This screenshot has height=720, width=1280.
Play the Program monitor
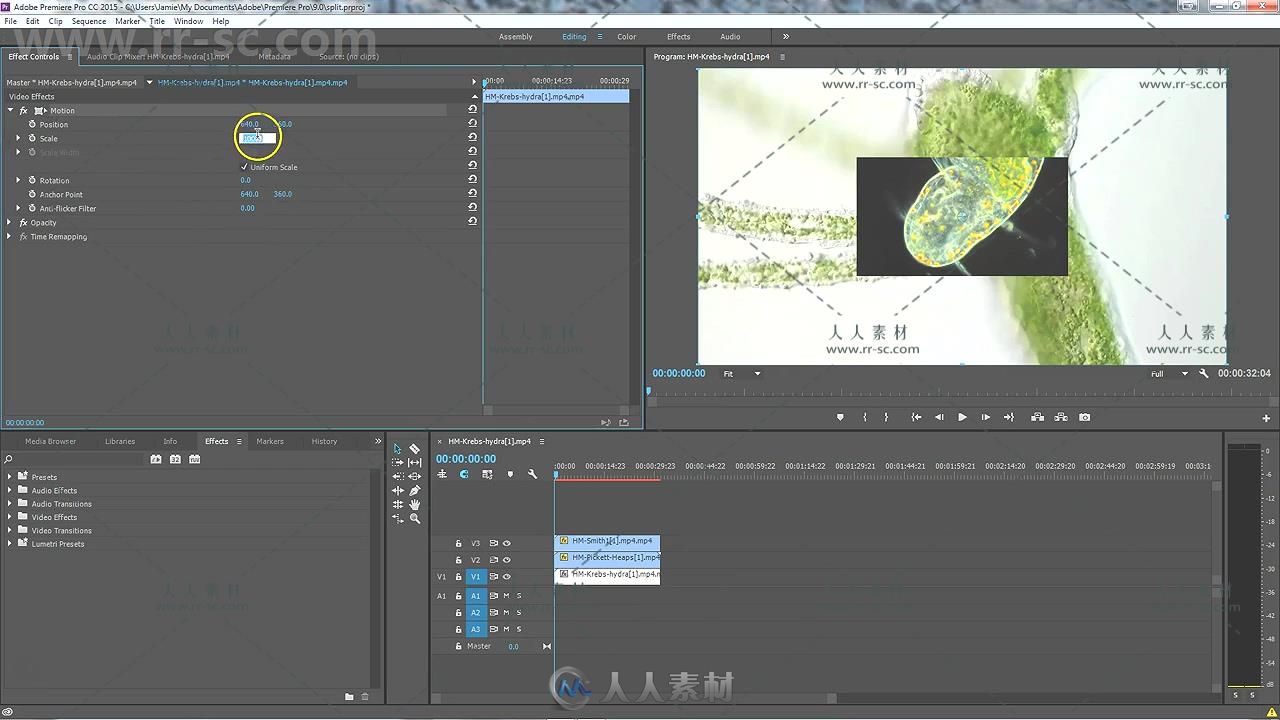(x=962, y=417)
